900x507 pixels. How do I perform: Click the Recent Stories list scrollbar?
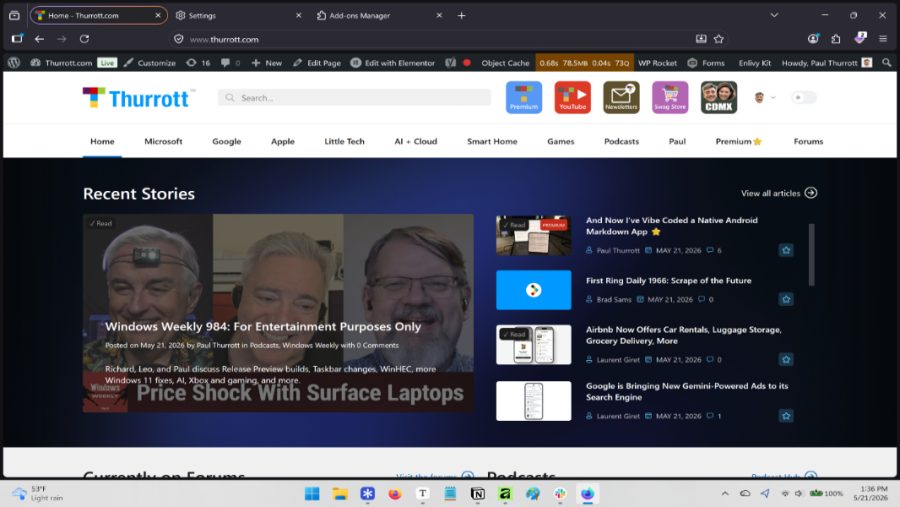[x=811, y=255]
